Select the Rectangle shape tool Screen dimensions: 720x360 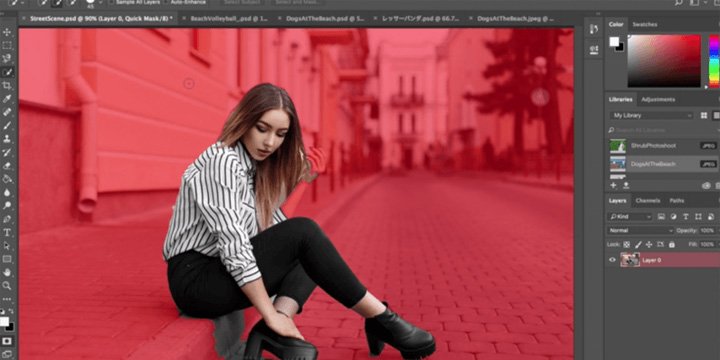(7, 259)
